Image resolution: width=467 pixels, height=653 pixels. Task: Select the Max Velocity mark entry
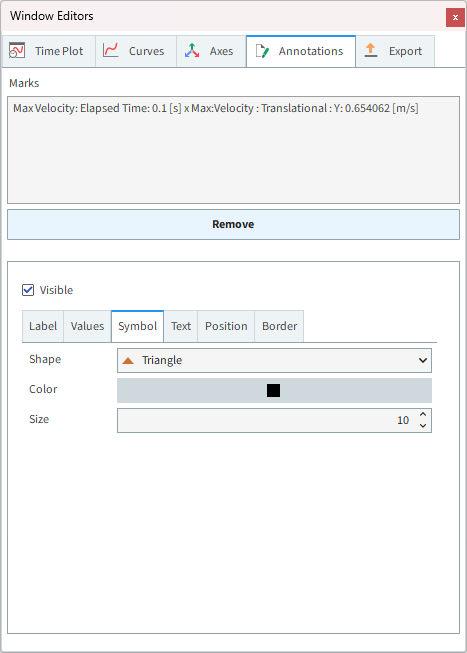(x=216, y=108)
